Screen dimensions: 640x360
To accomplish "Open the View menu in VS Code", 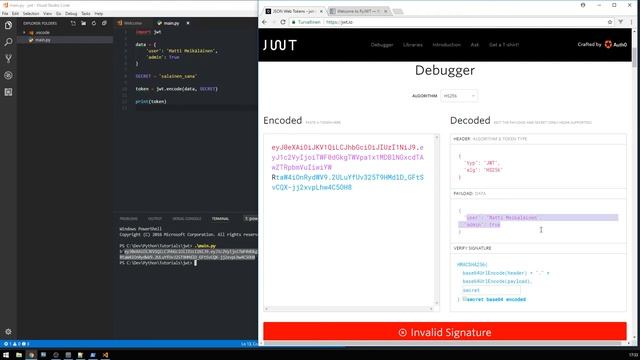I will (x=48, y=13).
